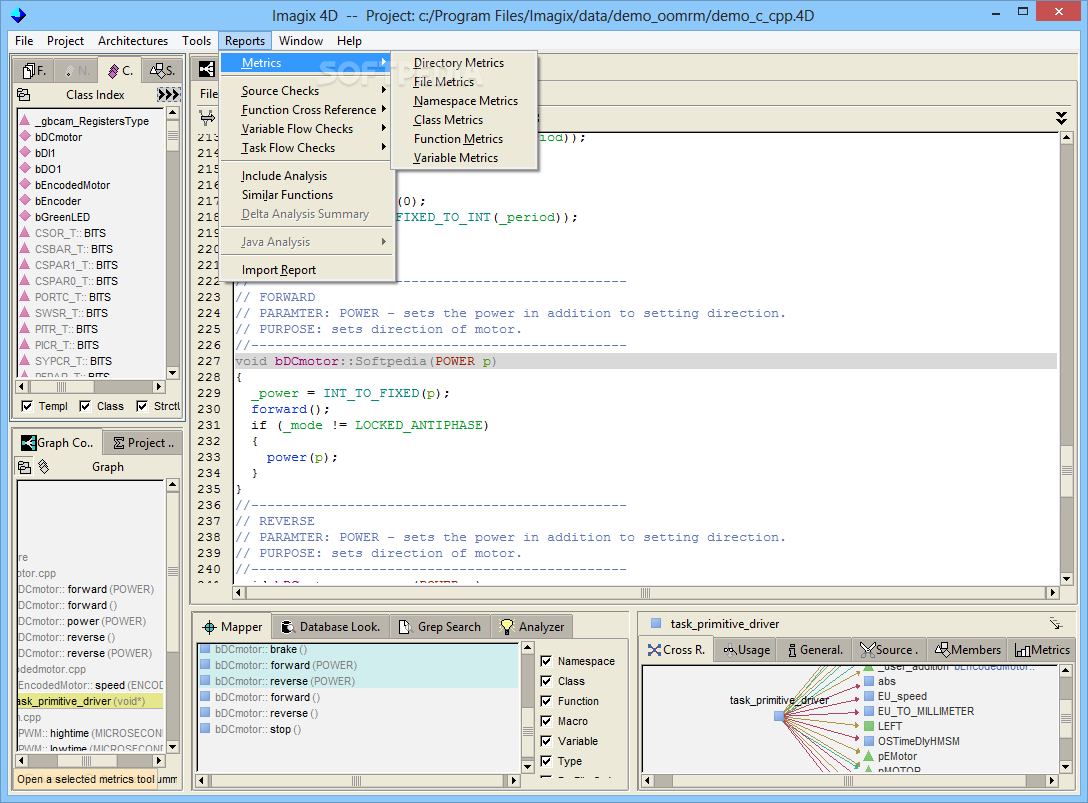Screen dimensions: 1088x803
Task: Click the double-chevron expander at editor top right
Action: pos(1061,118)
